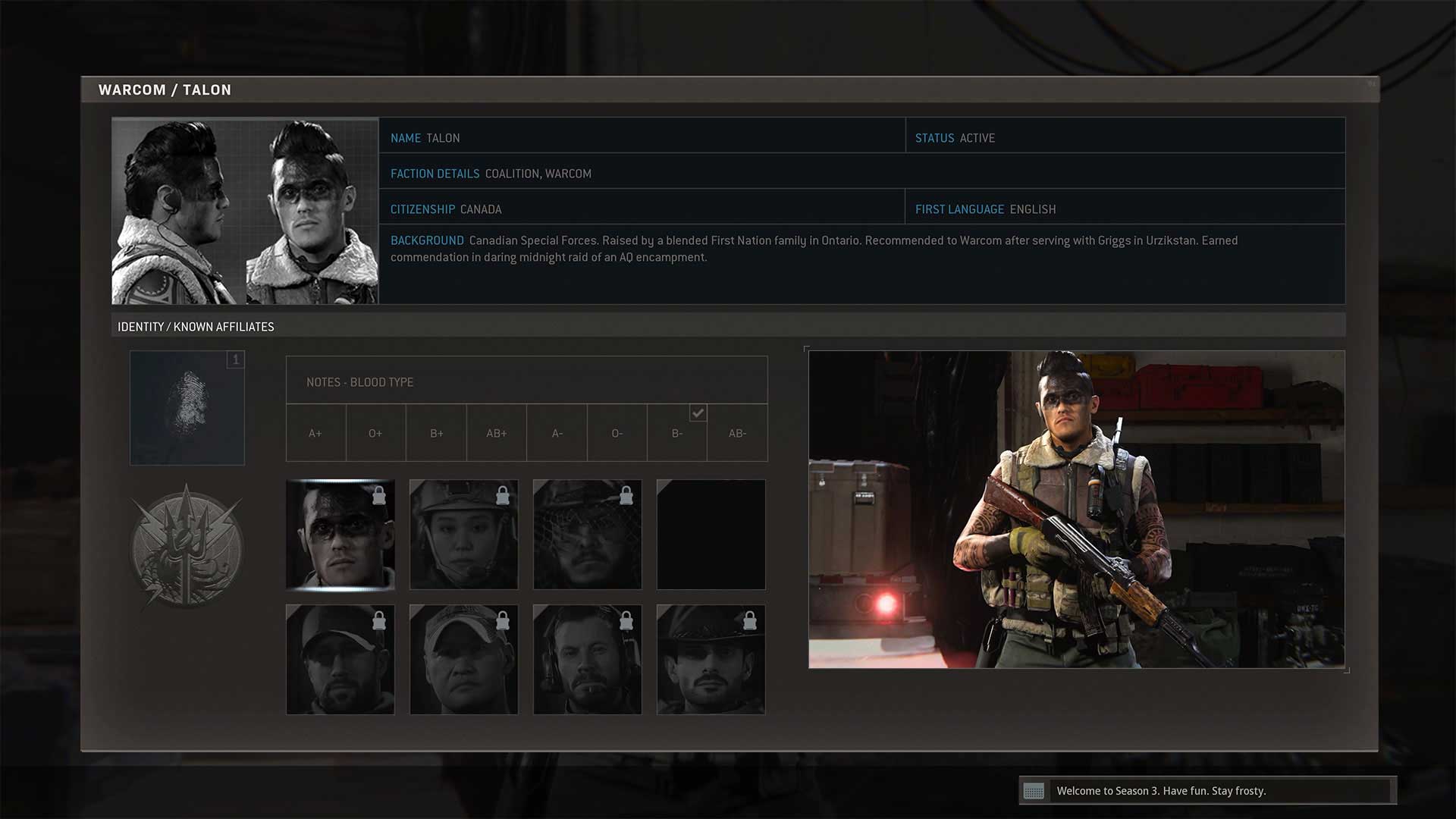Click the number 1 badge on fingerprint tile
Screen dimensions: 1456x819
pos(236,359)
